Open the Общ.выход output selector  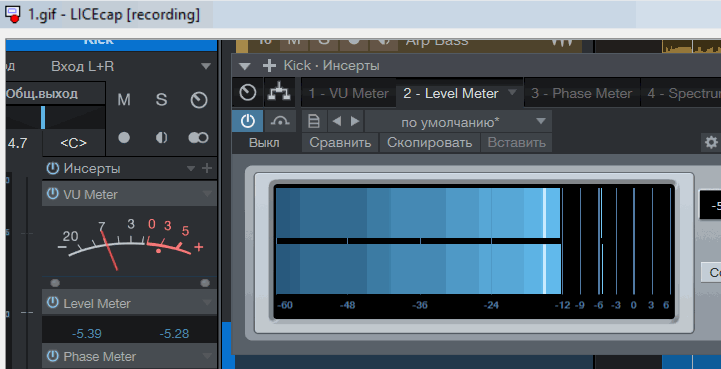[56, 94]
